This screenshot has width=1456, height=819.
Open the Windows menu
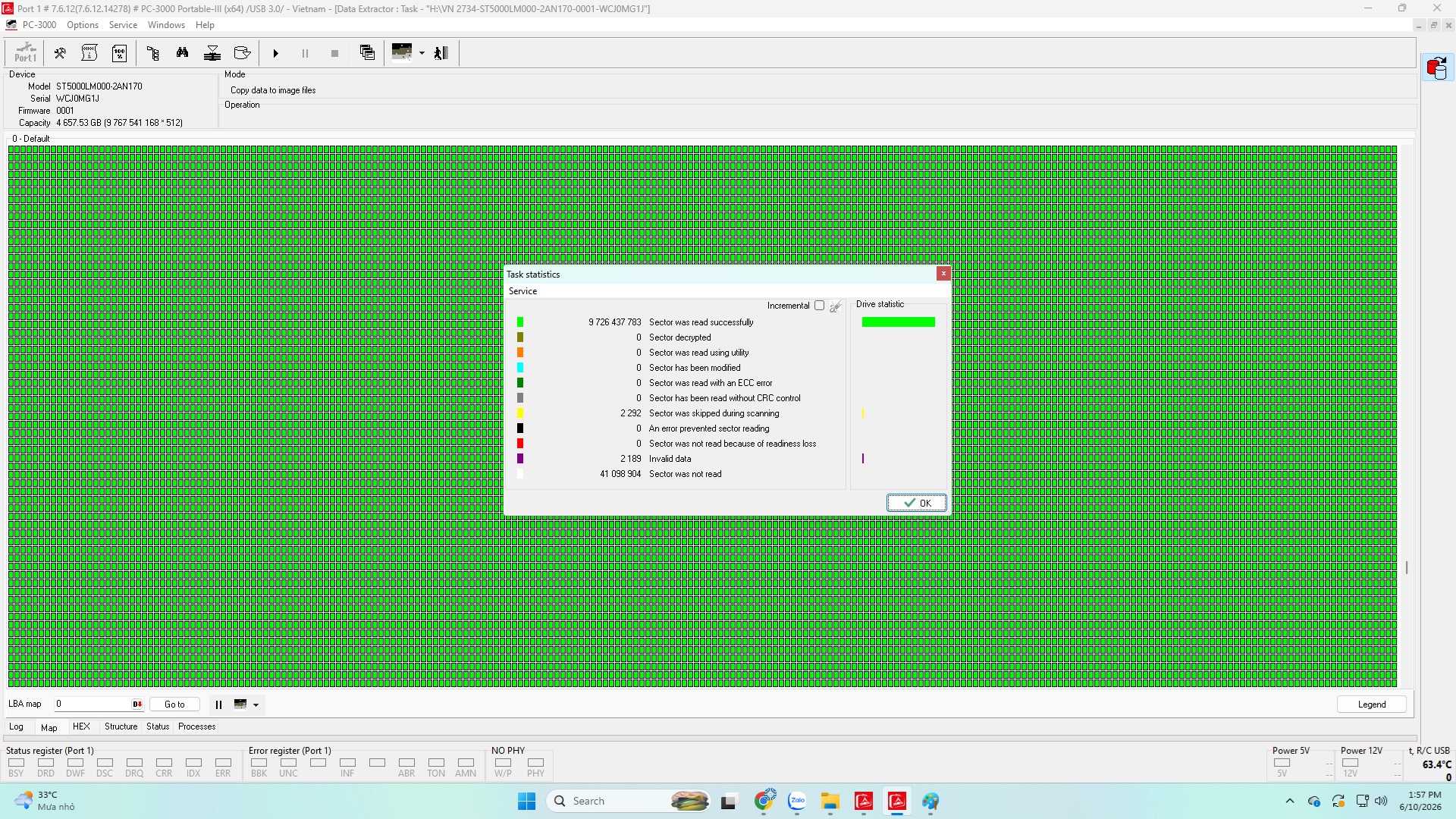point(166,25)
